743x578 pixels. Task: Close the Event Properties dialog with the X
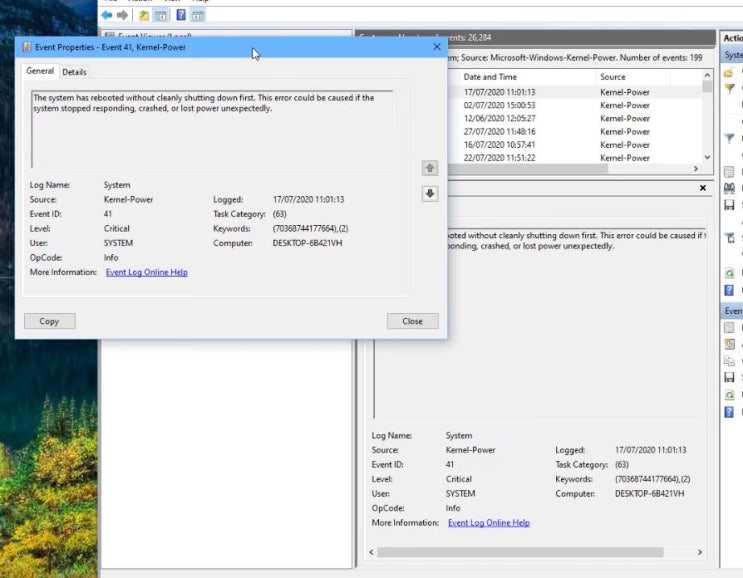(x=437, y=47)
